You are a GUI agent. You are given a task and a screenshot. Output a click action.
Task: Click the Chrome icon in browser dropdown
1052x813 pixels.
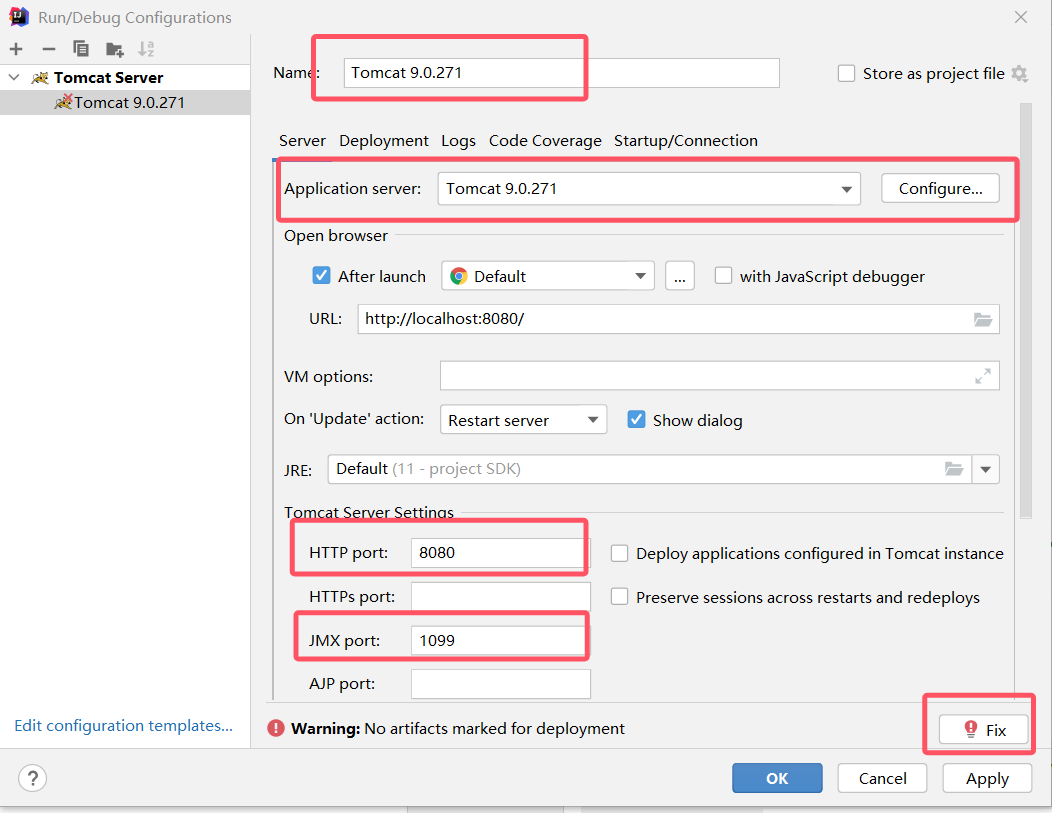459,276
